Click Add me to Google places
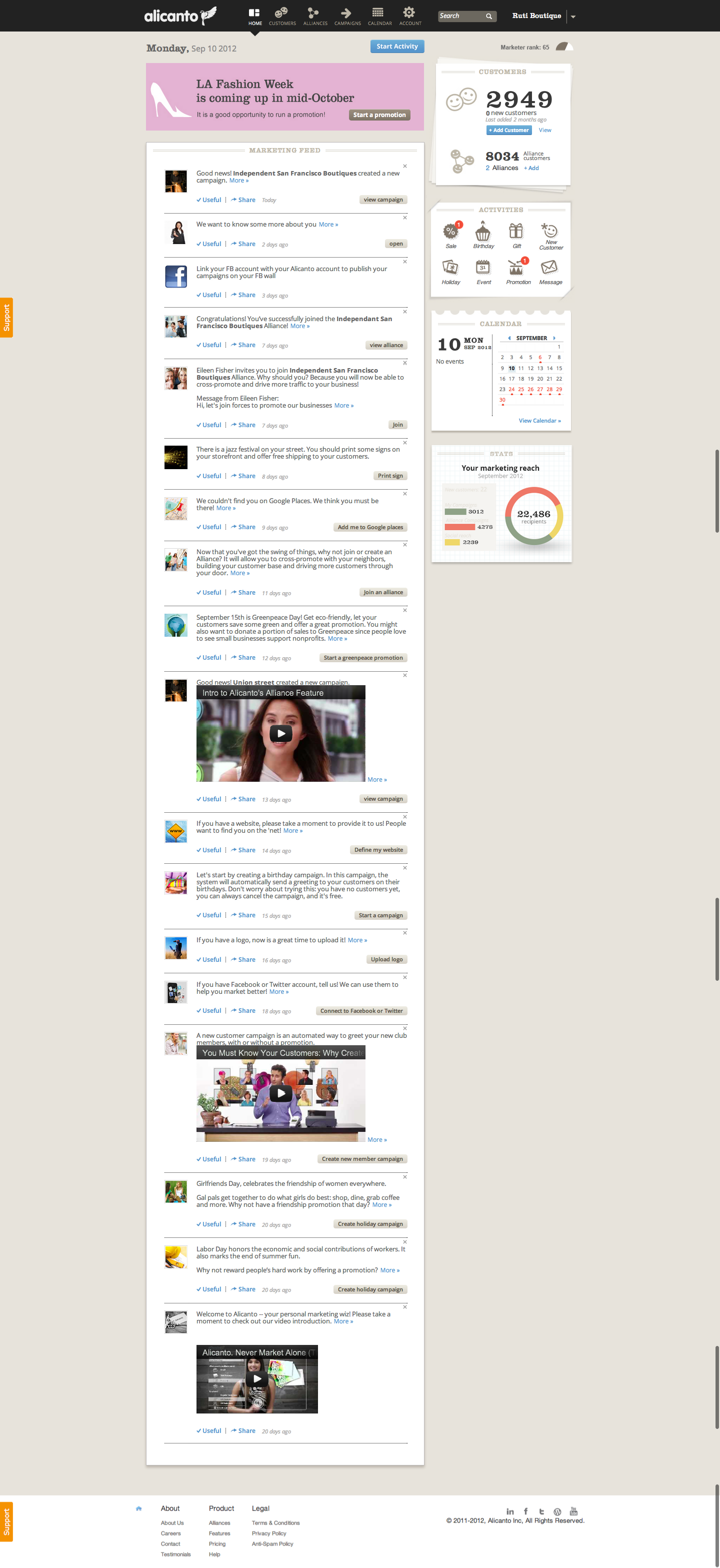 tap(370, 527)
